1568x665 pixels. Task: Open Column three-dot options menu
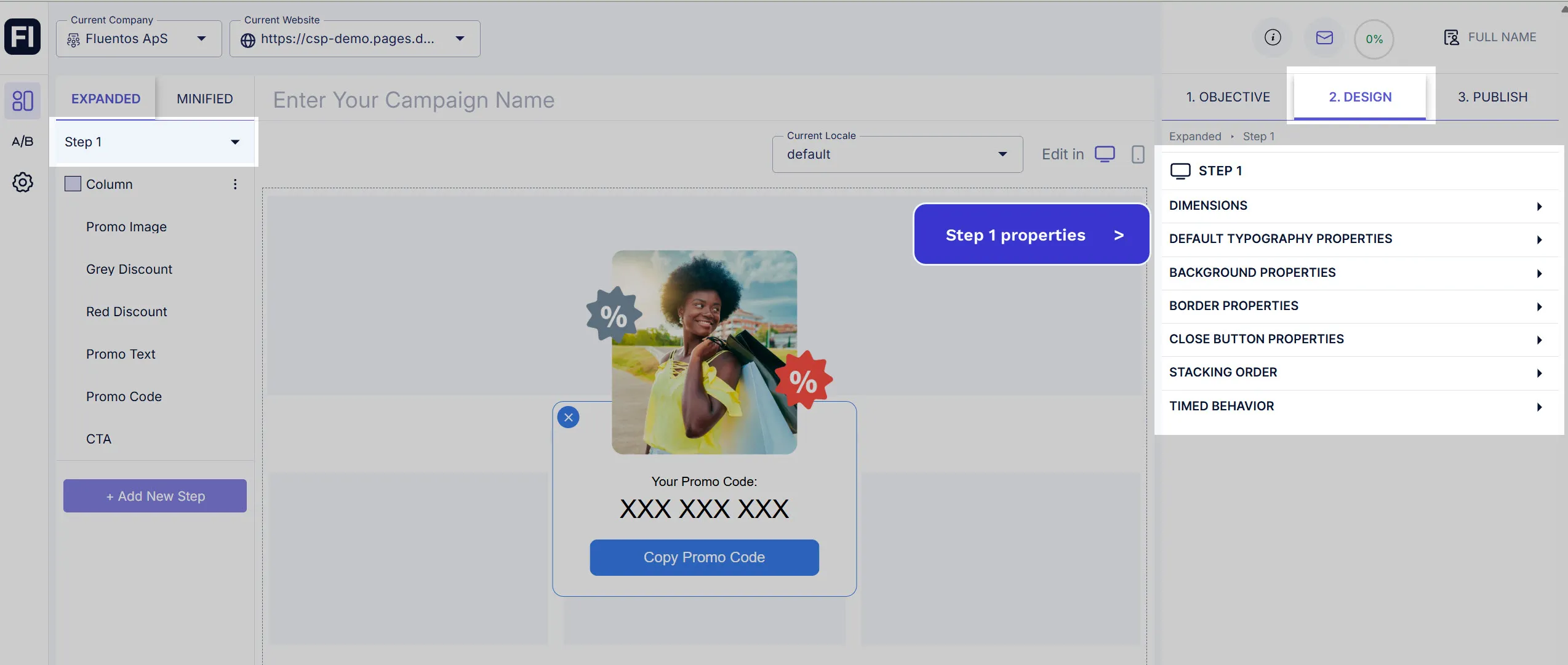tap(235, 184)
